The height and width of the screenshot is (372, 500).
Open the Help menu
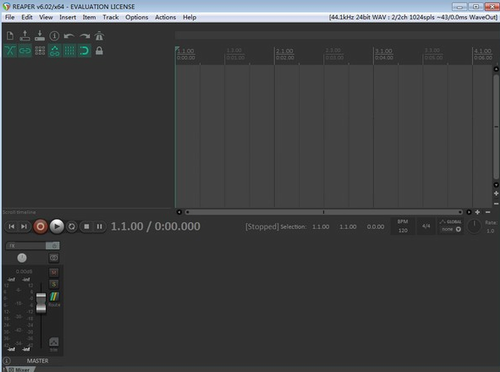click(x=189, y=17)
